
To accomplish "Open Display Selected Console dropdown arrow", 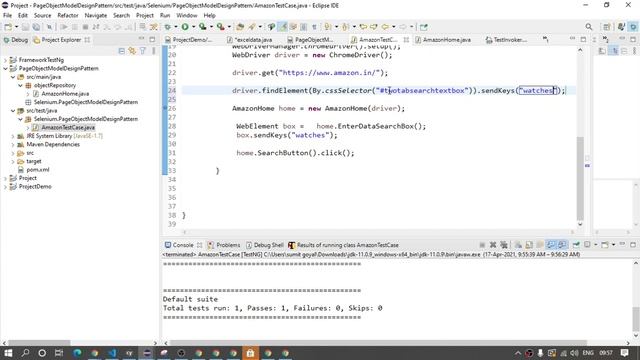I will click(x=596, y=245).
